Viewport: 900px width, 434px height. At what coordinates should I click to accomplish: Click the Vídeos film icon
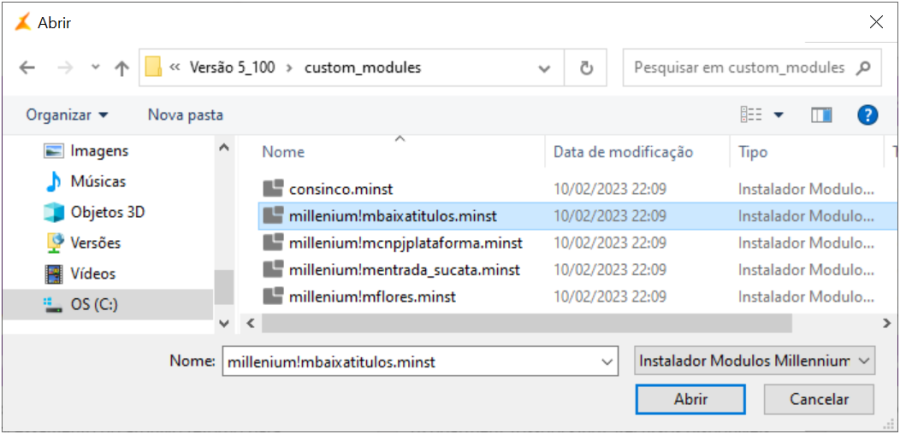coord(53,274)
